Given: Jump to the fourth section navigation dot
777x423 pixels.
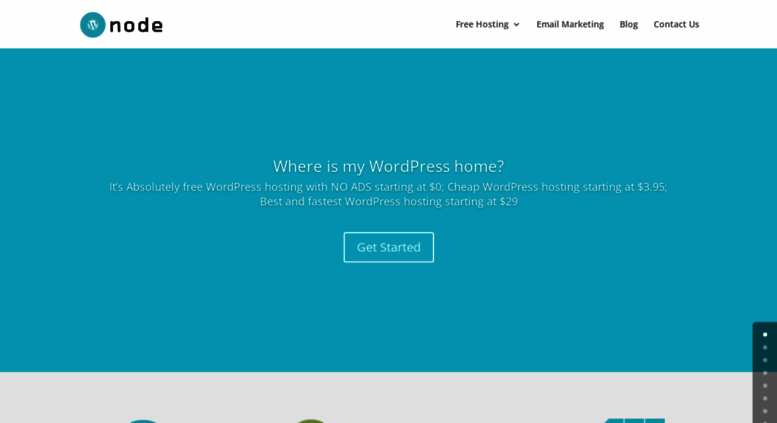Looking at the screenshot, I should click(765, 373).
